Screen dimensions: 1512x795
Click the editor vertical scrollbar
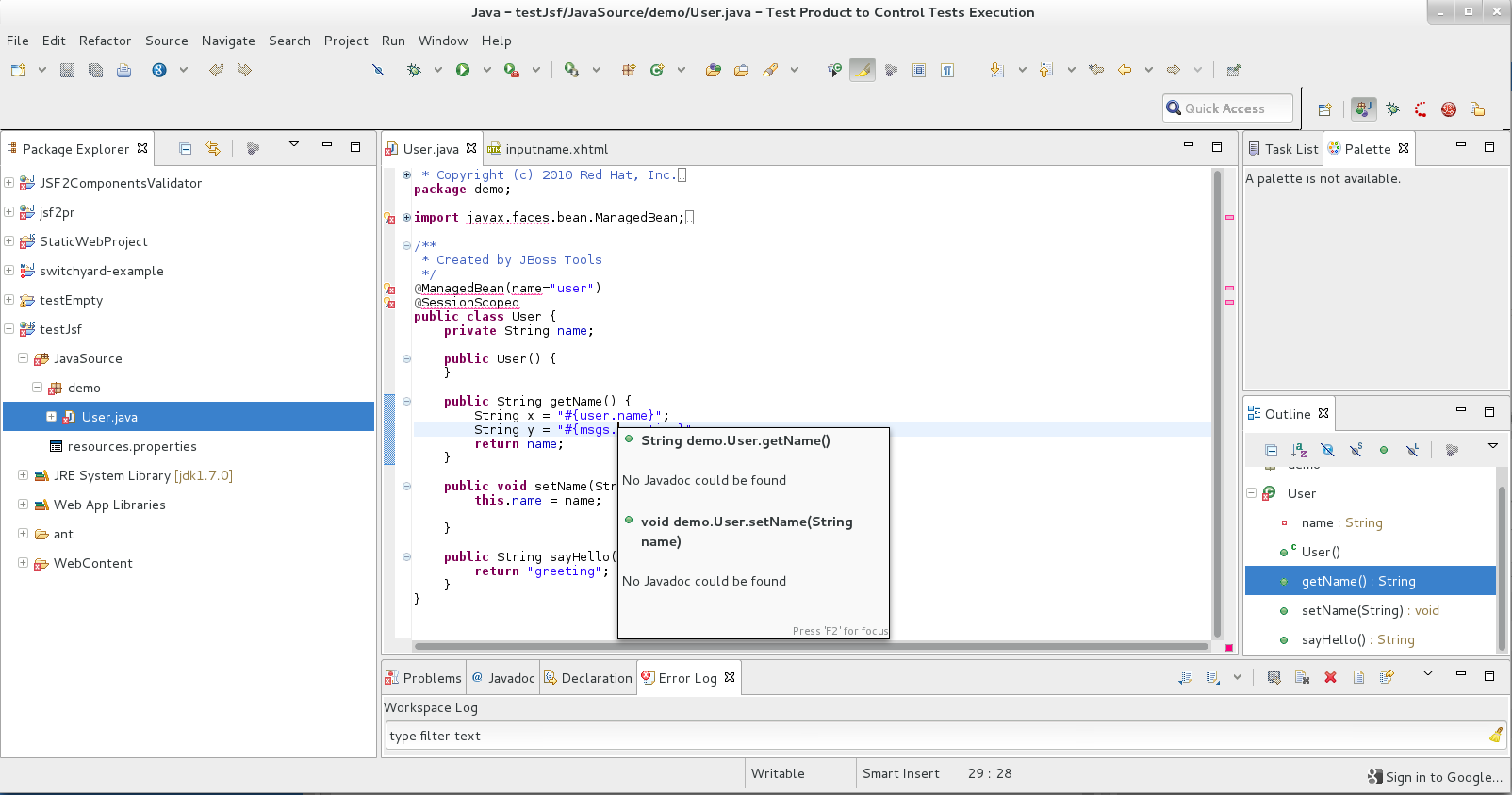coord(1217,404)
